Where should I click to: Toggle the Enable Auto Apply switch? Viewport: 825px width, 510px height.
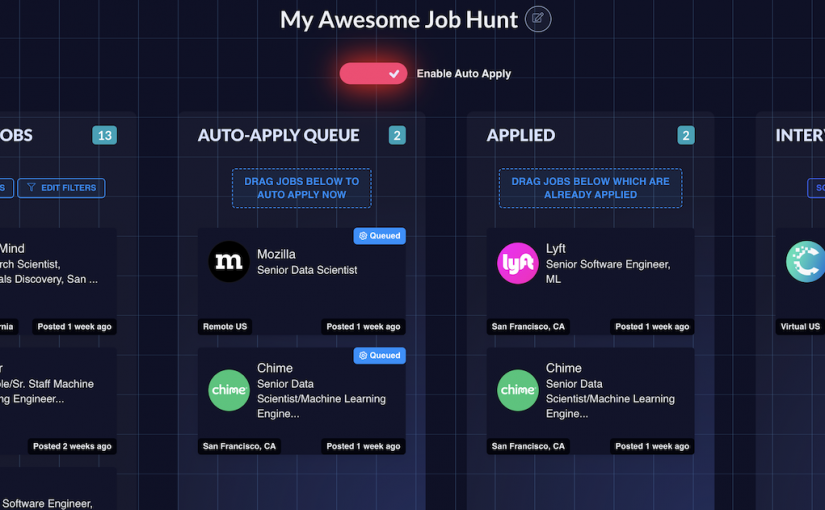(x=372, y=73)
